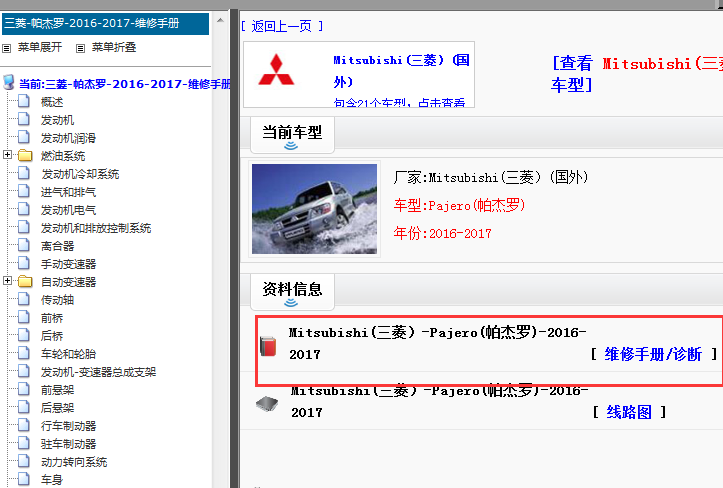Screen dimensions: 723x488
Task: Open 发动机冷却系统 tree item
Action: [x=80, y=174]
